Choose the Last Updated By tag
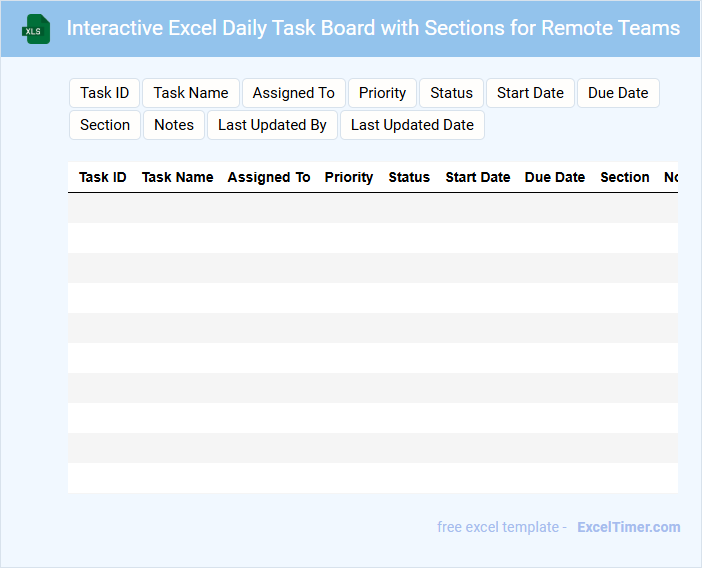 click(x=272, y=125)
